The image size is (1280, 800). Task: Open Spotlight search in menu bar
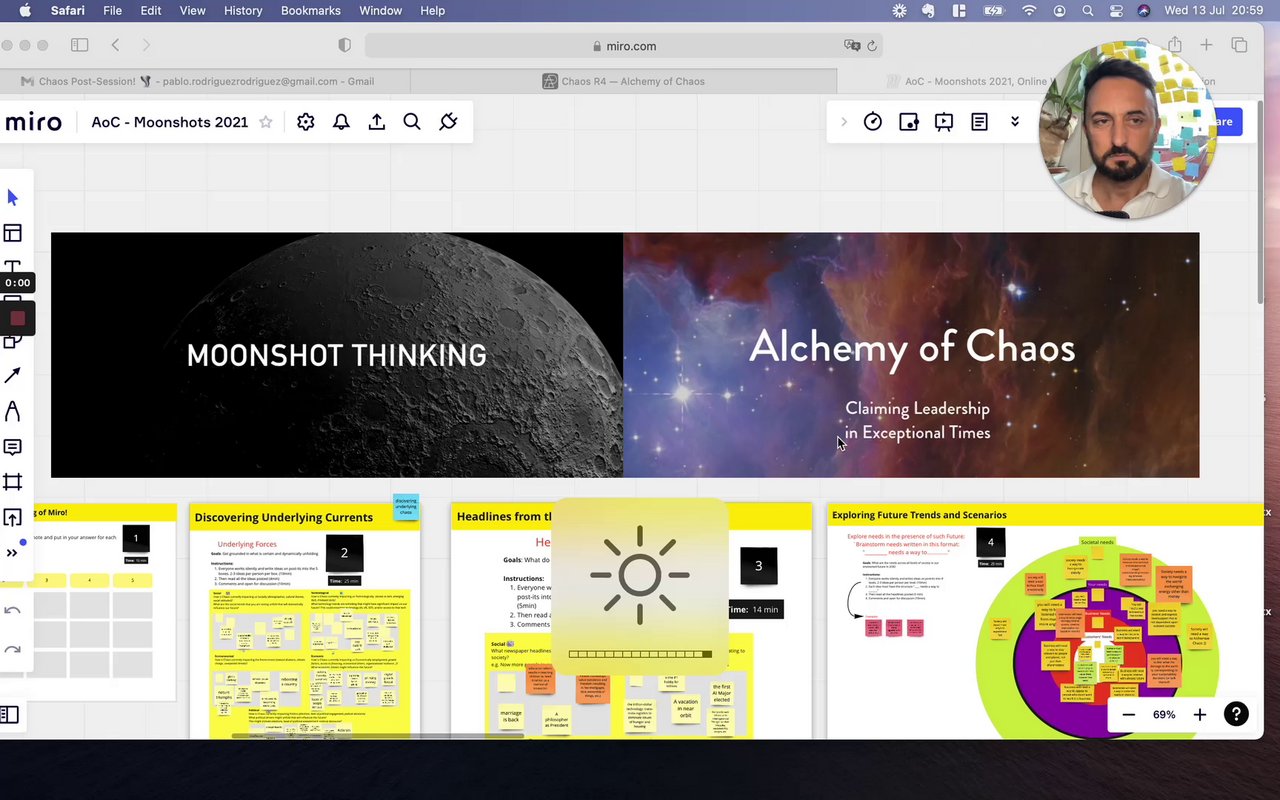pyautogui.click(x=1088, y=10)
